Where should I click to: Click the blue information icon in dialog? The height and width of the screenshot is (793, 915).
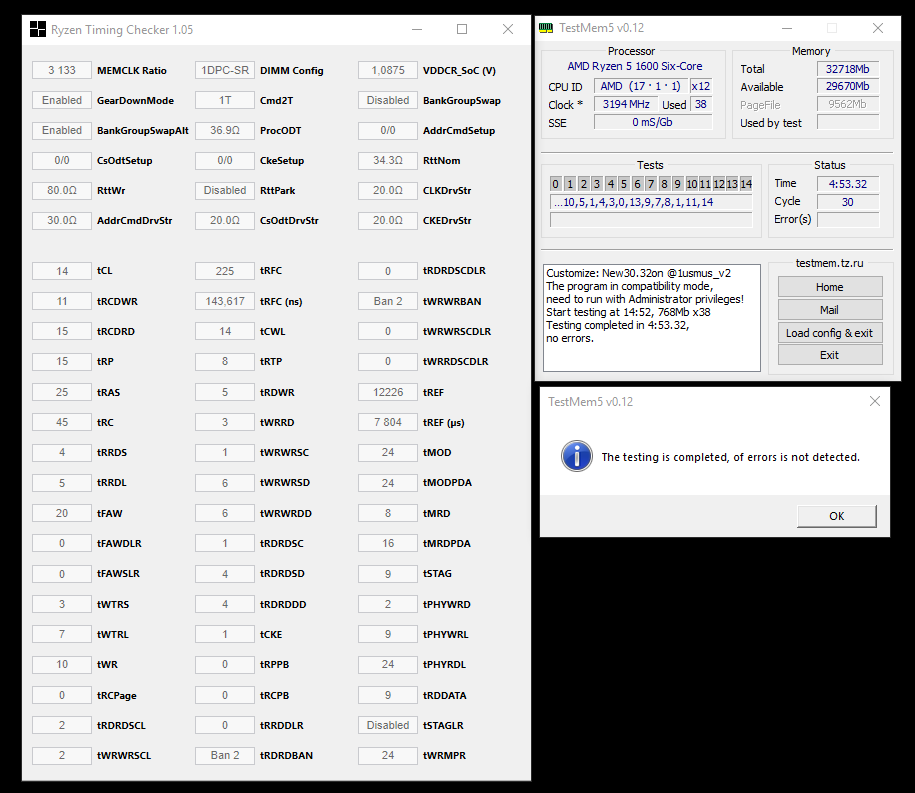pyautogui.click(x=577, y=456)
